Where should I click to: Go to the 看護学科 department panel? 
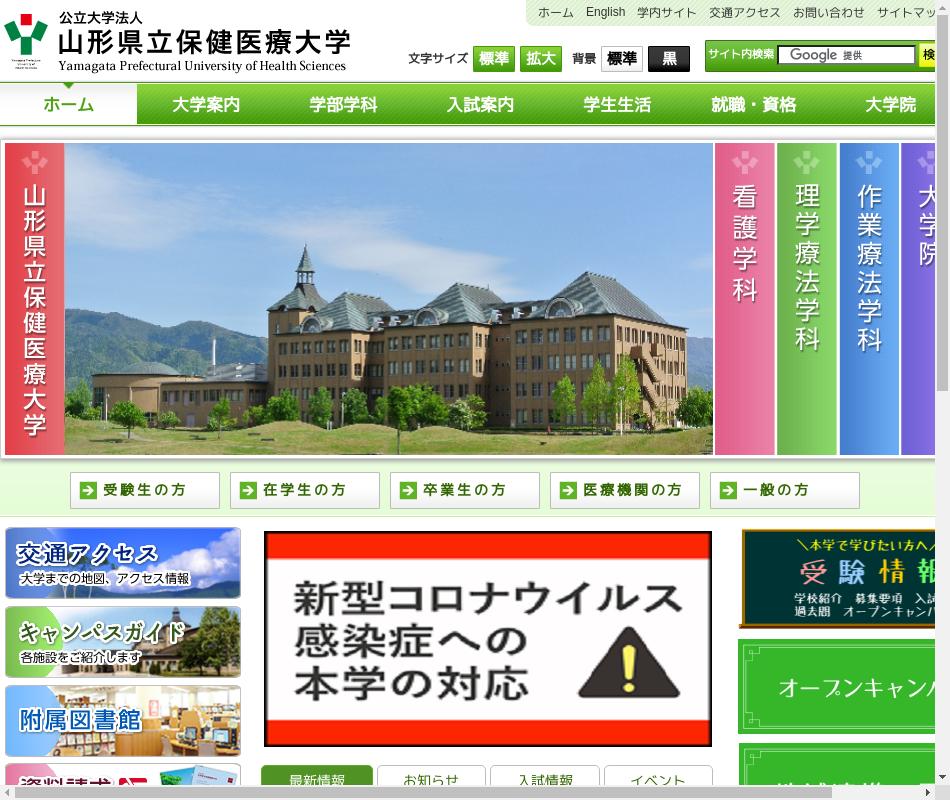click(744, 298)
